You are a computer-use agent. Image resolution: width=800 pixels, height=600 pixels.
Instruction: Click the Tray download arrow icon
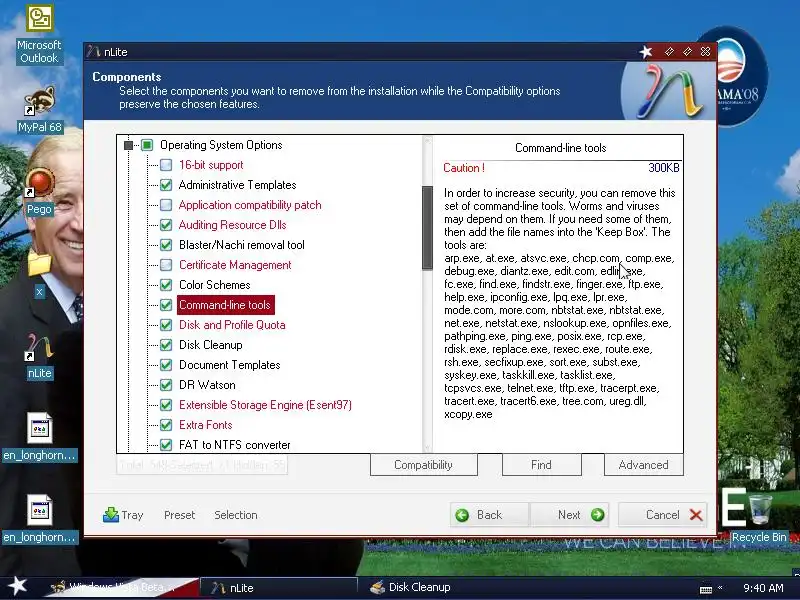coord(110,515)
